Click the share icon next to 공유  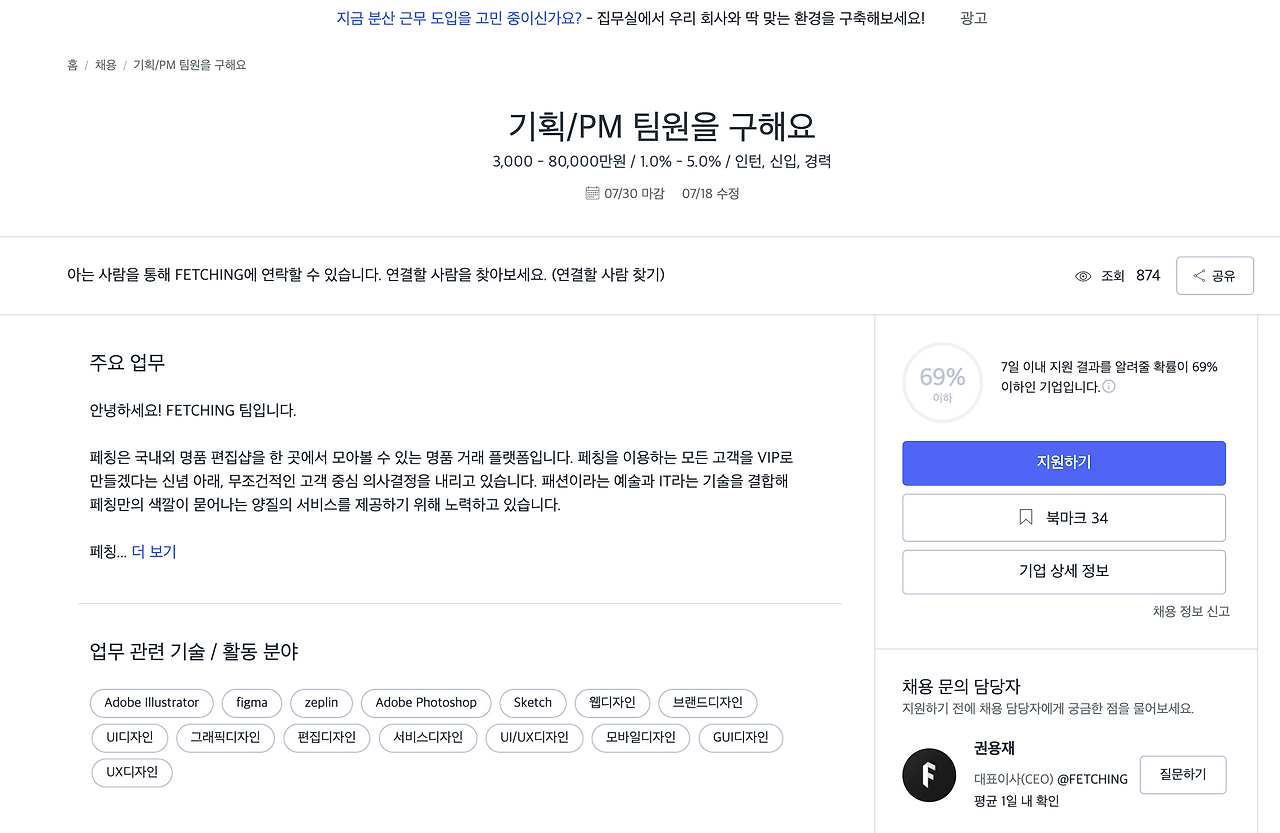click(1199, 275)
